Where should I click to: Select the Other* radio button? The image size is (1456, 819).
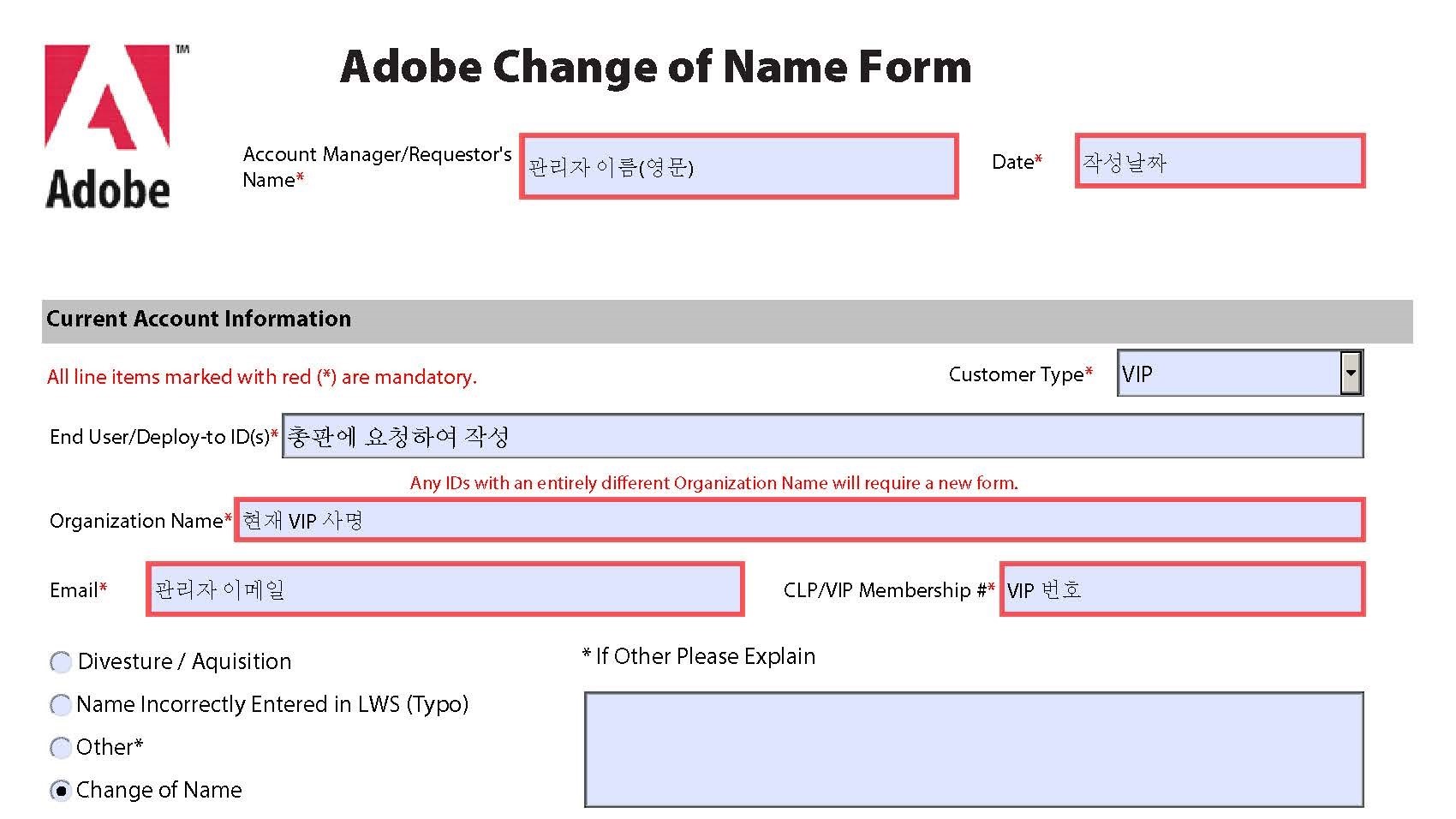click(x=61, y=748)
